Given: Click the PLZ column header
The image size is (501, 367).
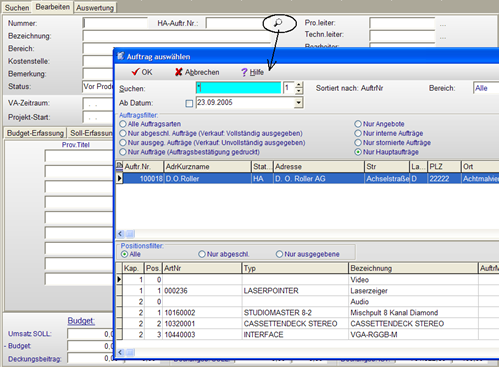Looking at the screenshot, I should (x=444, y=166).
